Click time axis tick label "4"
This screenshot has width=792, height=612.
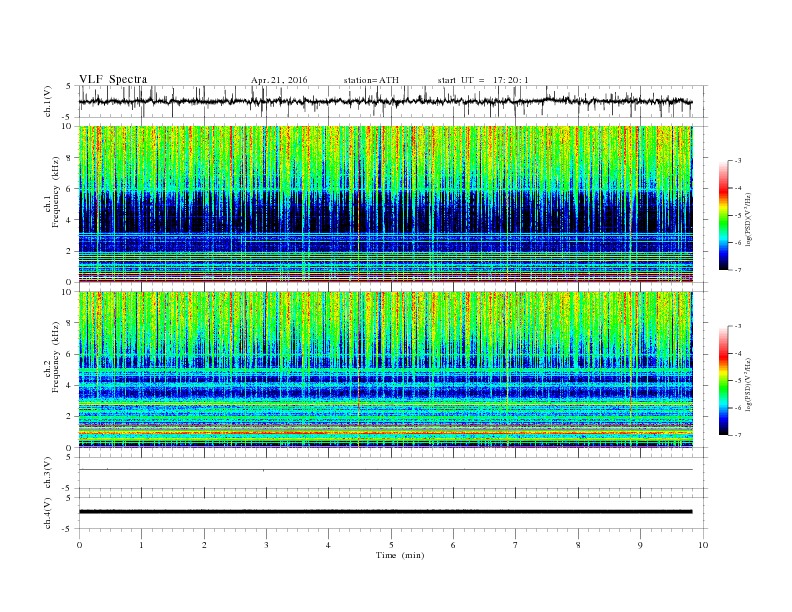point(328,545)
